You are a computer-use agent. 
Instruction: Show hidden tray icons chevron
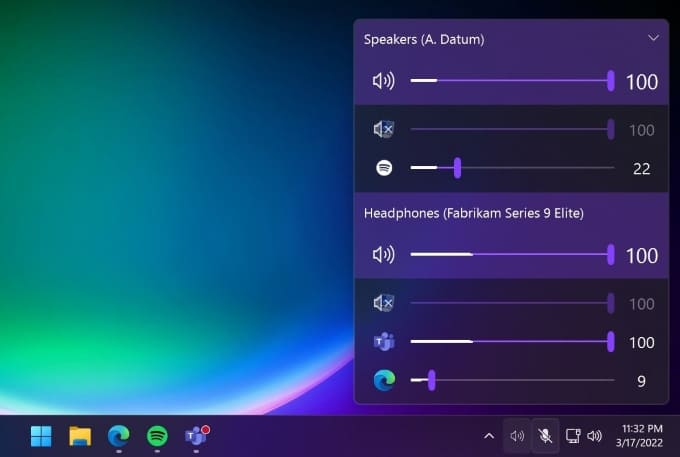489,436
